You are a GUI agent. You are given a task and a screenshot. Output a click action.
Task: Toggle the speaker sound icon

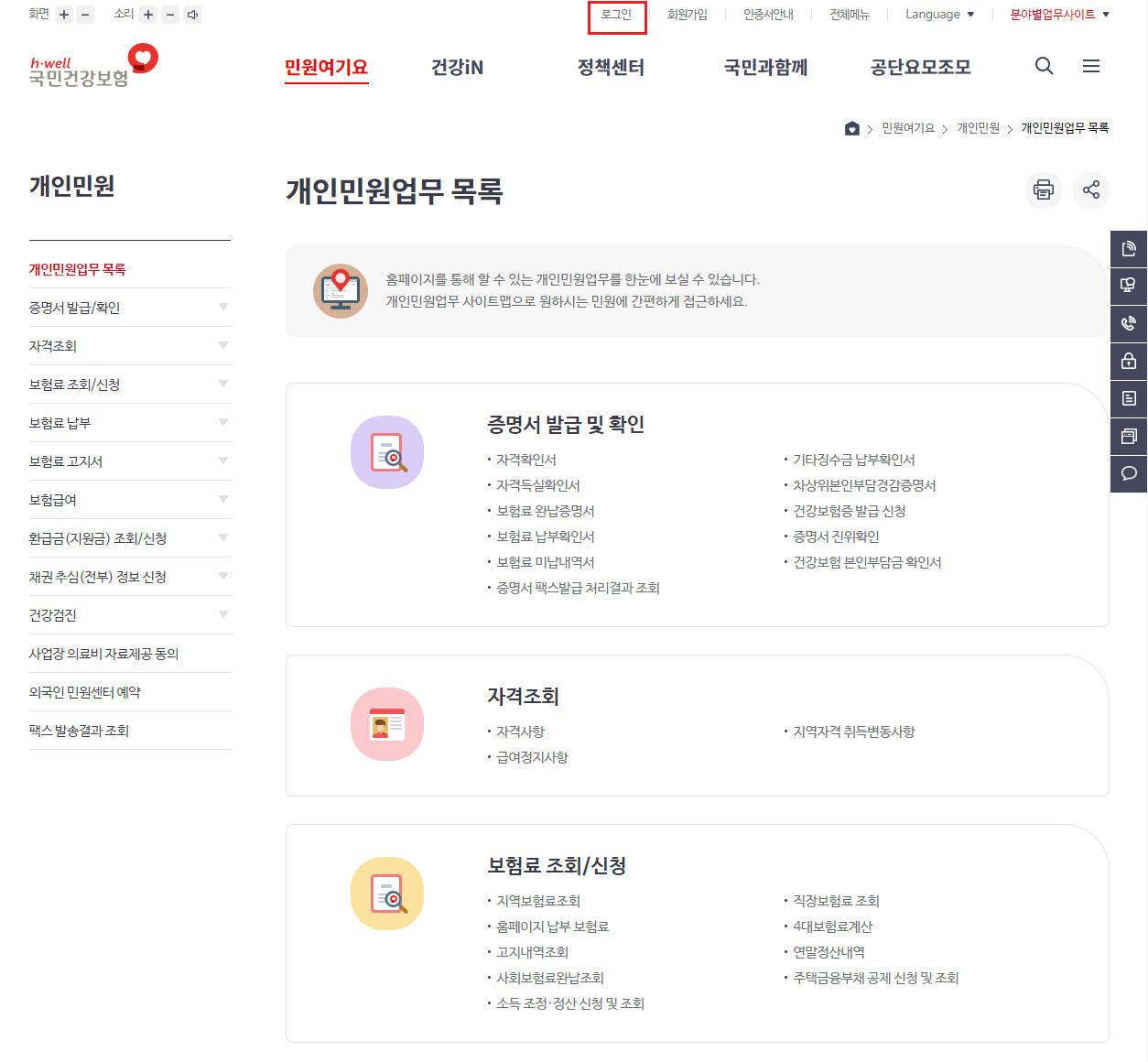click(192, 15)
